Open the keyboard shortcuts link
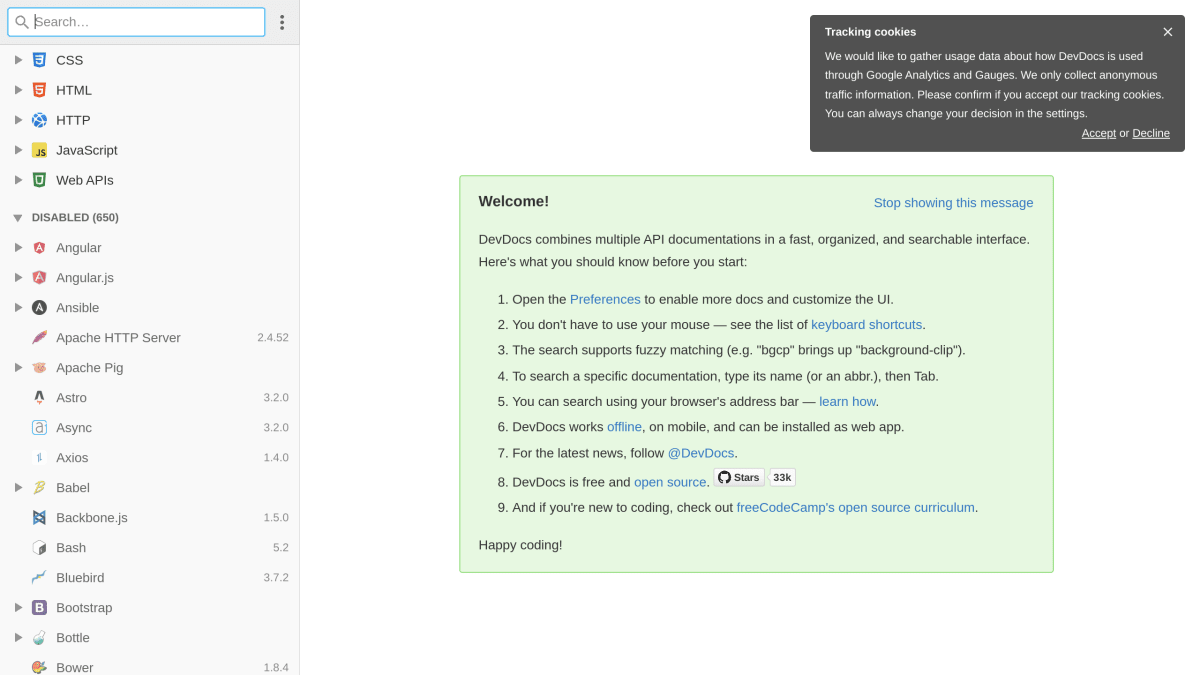This screenshot has height=675, width=1200. click(866, 325)
